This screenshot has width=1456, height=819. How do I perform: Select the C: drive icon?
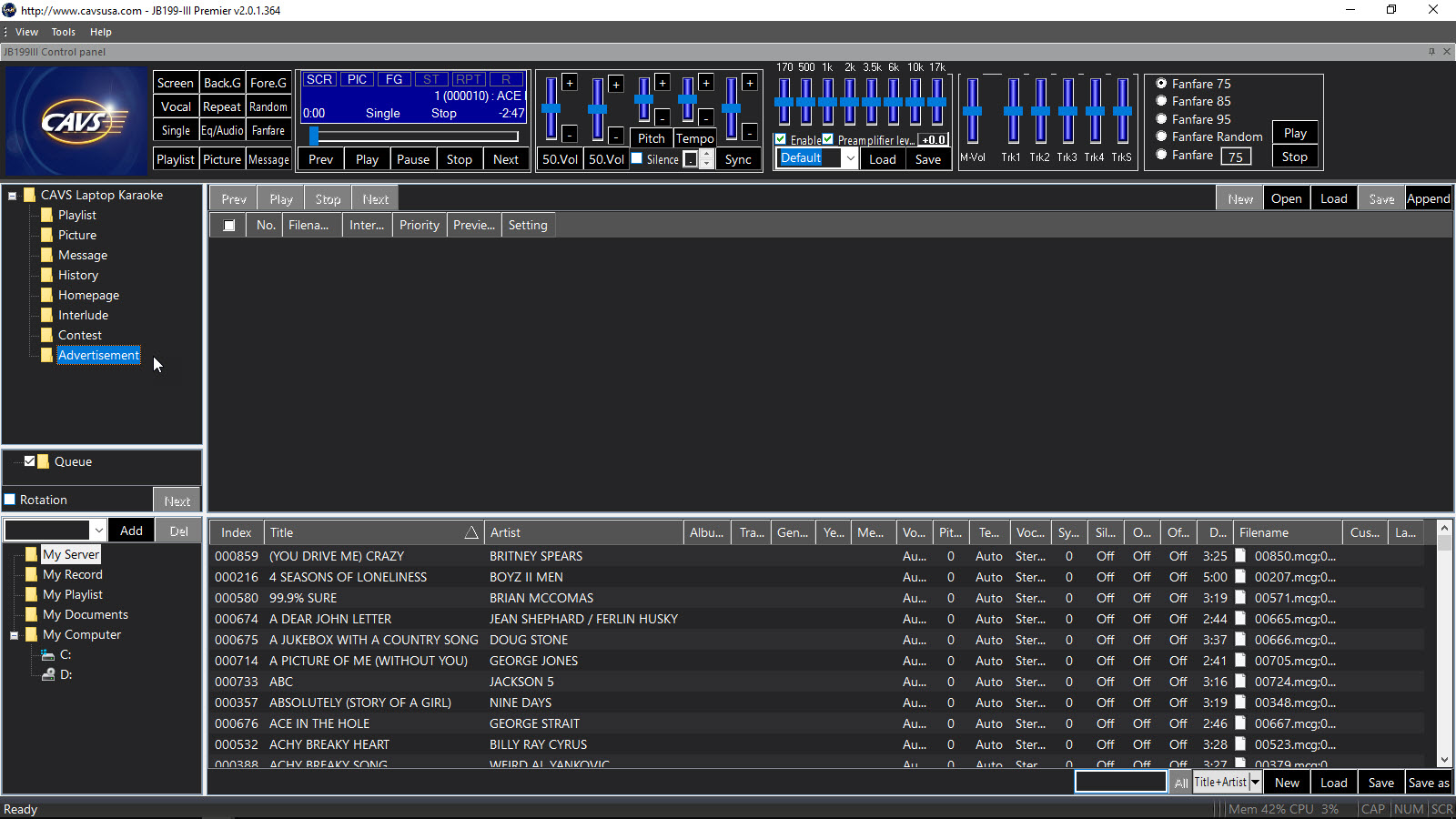tap(48, 654)
